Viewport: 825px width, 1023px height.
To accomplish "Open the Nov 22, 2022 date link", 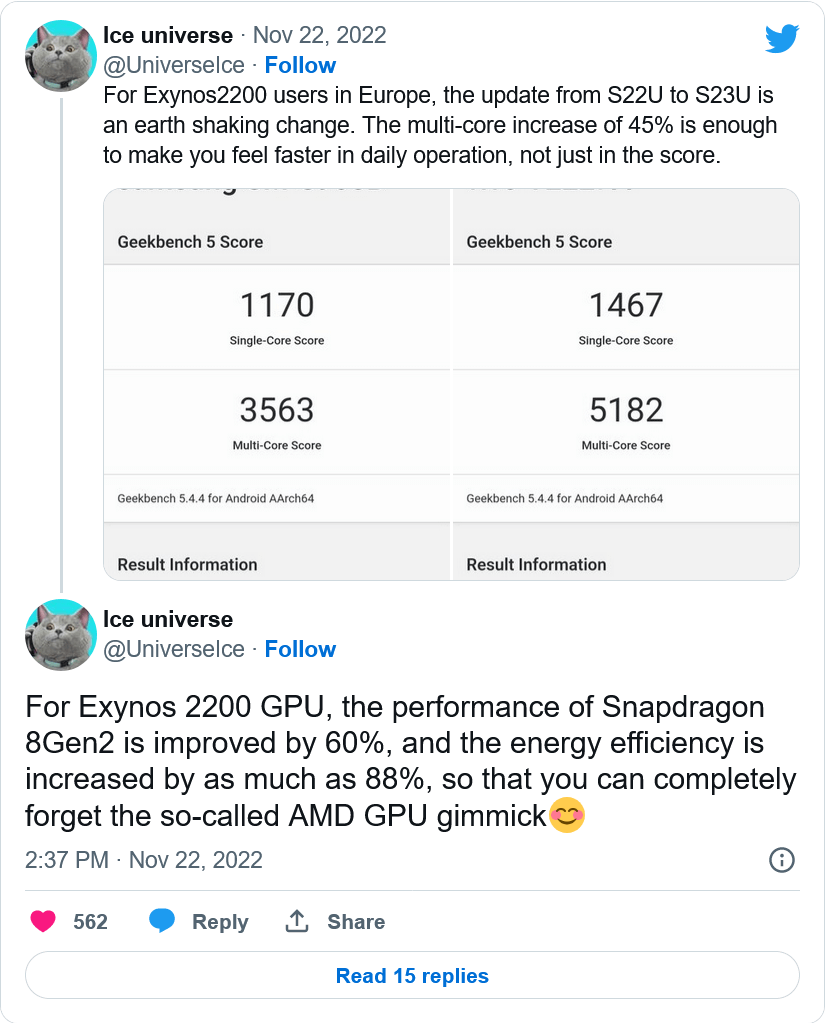I will coord(319,35).
